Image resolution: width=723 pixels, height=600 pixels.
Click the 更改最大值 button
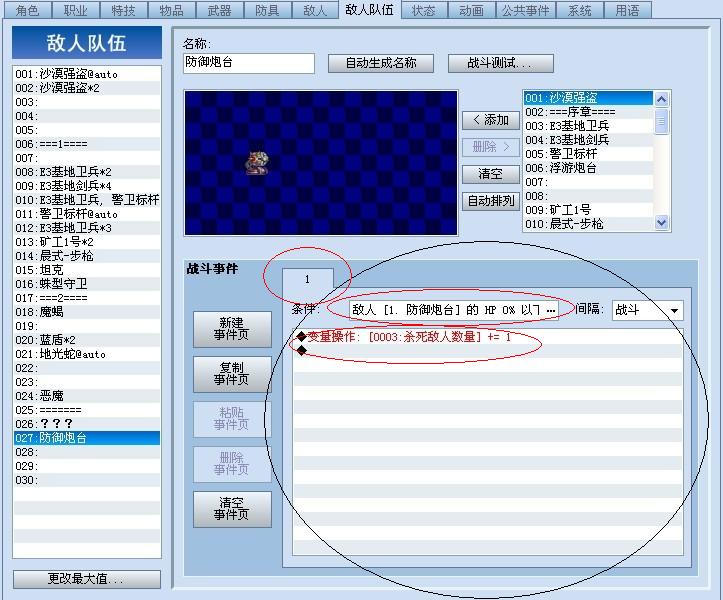[x=87, y=579]
